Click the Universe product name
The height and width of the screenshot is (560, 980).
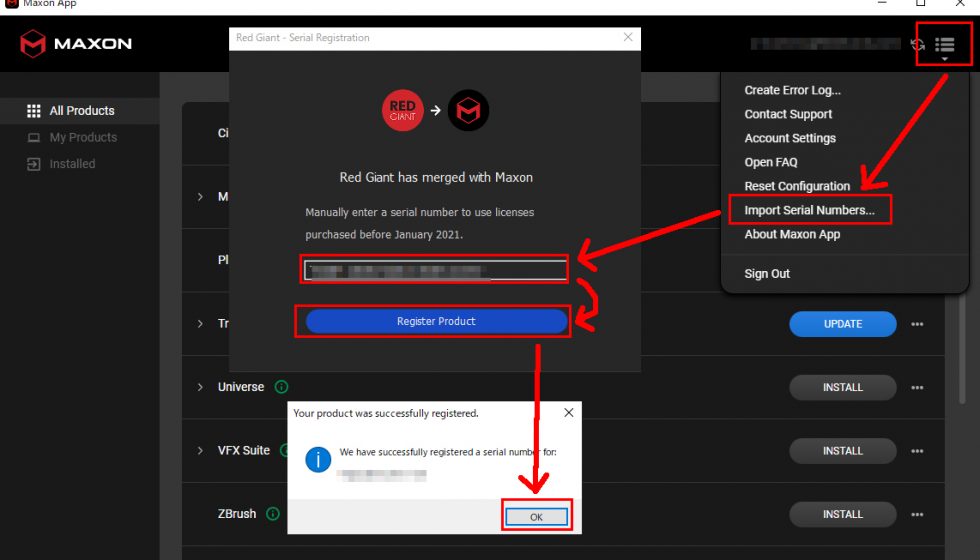pos(241,387)
